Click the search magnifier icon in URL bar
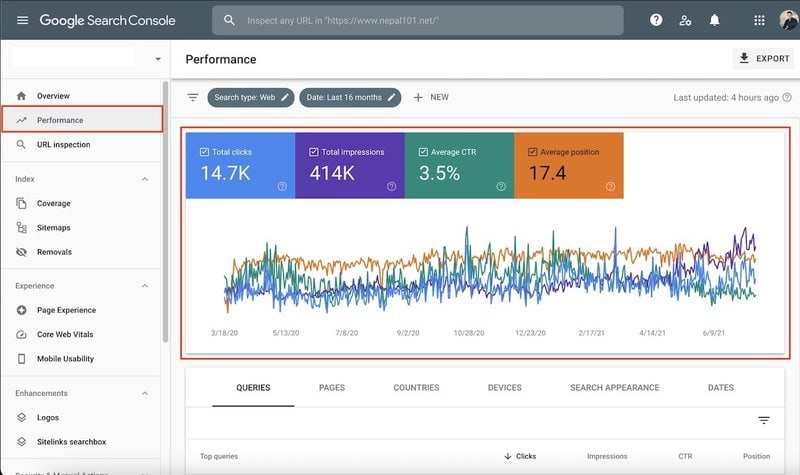Screen dimensions: 800x475 click(230, 20)
